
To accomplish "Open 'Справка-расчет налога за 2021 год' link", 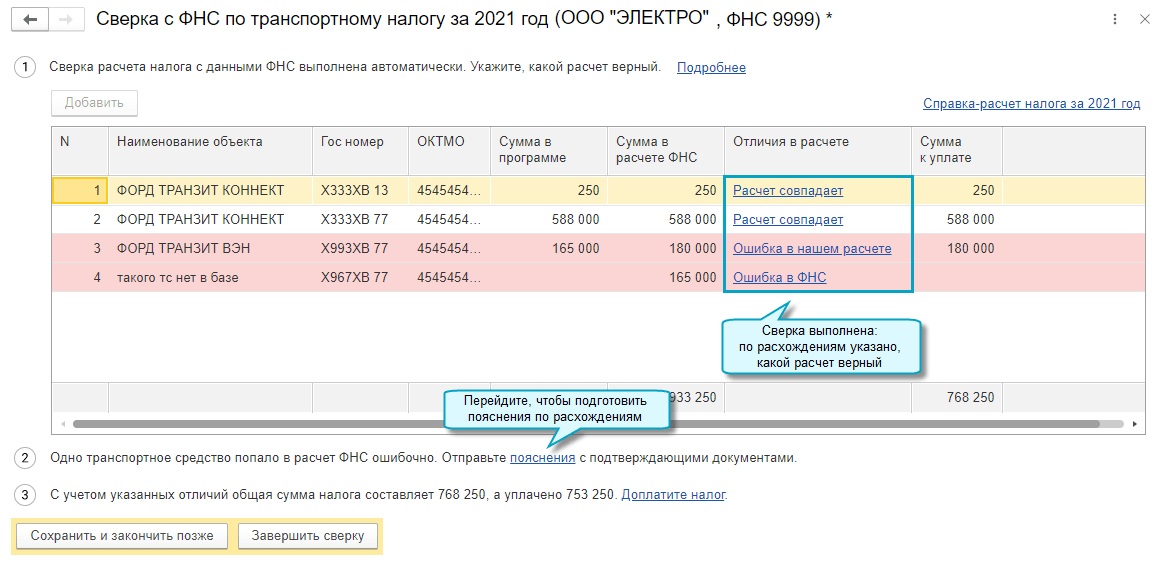I will pos(1031,103).
